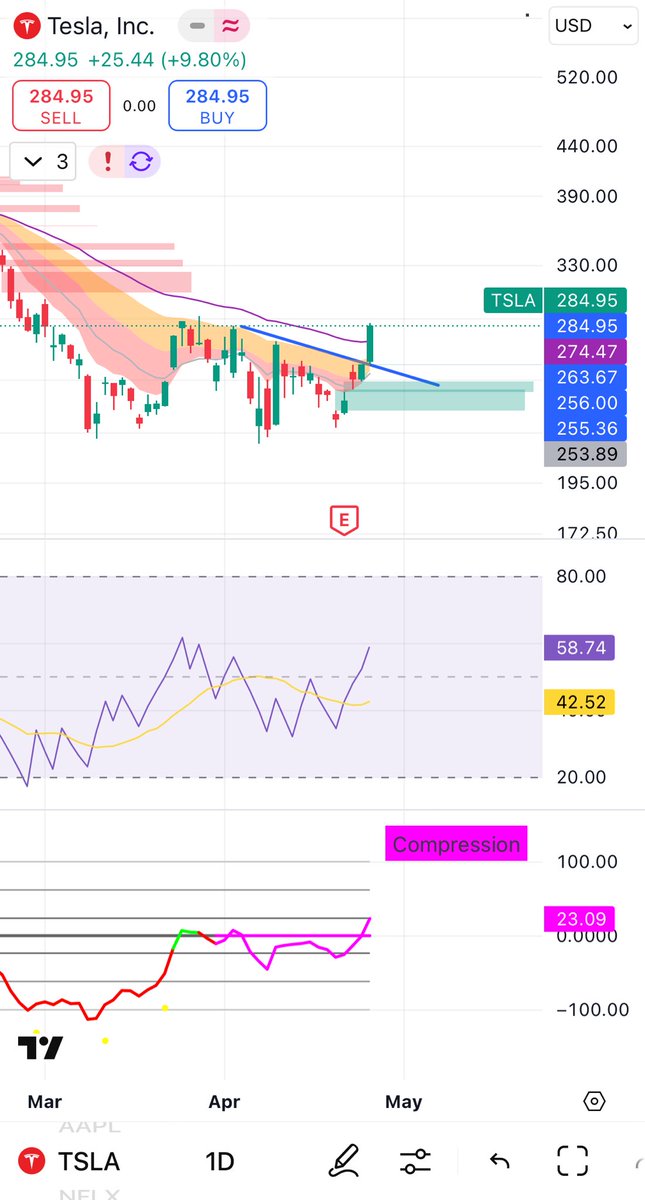Image resolution: width=645 pixels, height=1200 pixels.
Task: Select the yellow 42.52 RSI average label
Action: coord(579,702)
